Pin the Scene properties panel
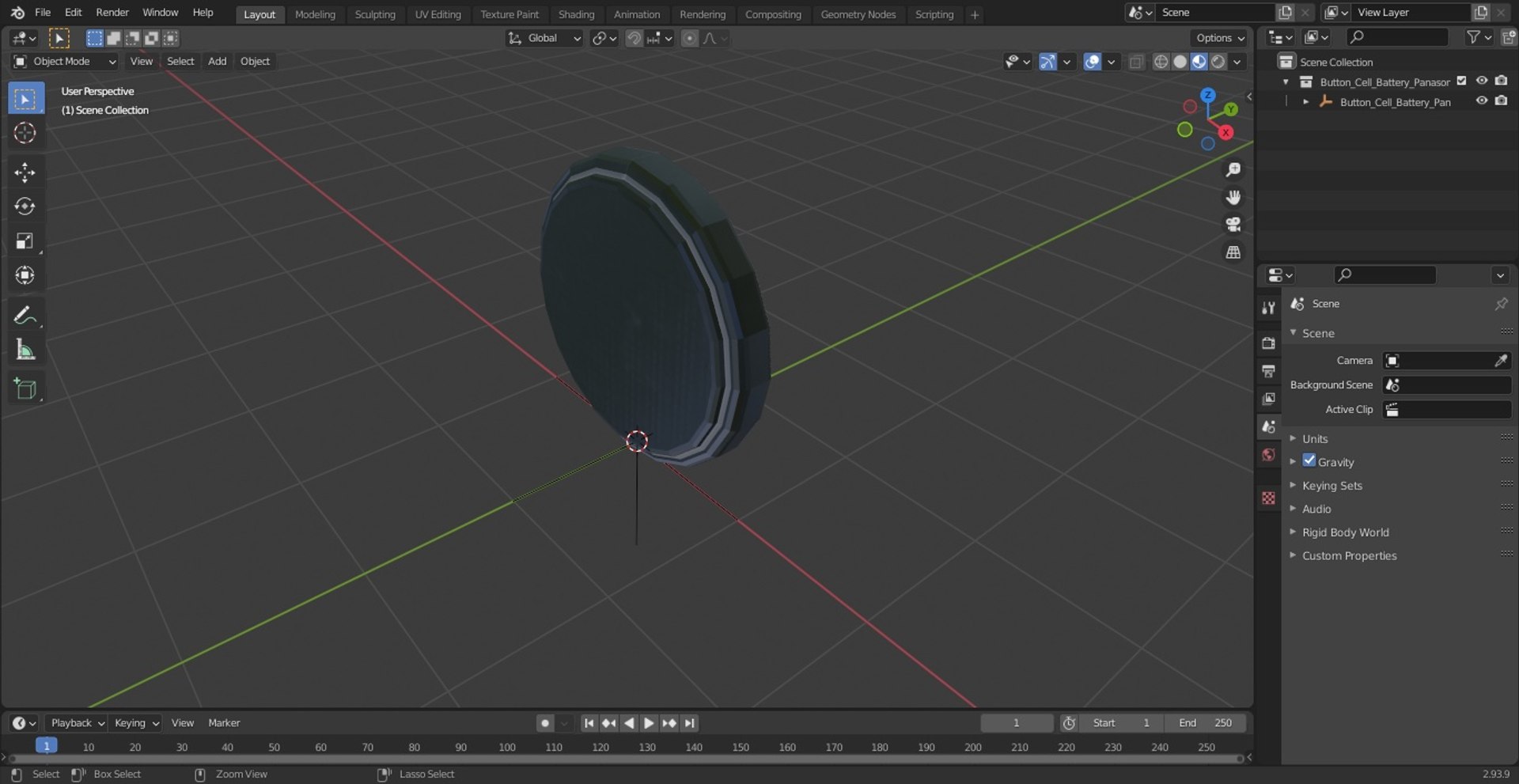The height and width of the screenshot is (784, 1519). tap(1501, 304)
